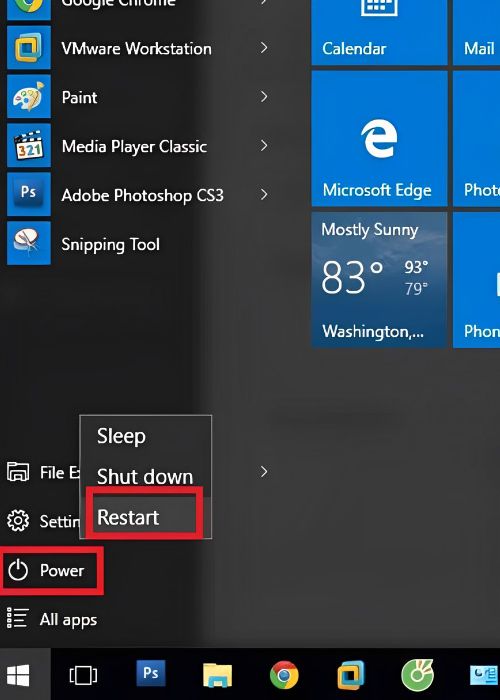
Task: Expand Adobe Photoshop CS3 jump list arrow
Action: click(x=264, y=194)
